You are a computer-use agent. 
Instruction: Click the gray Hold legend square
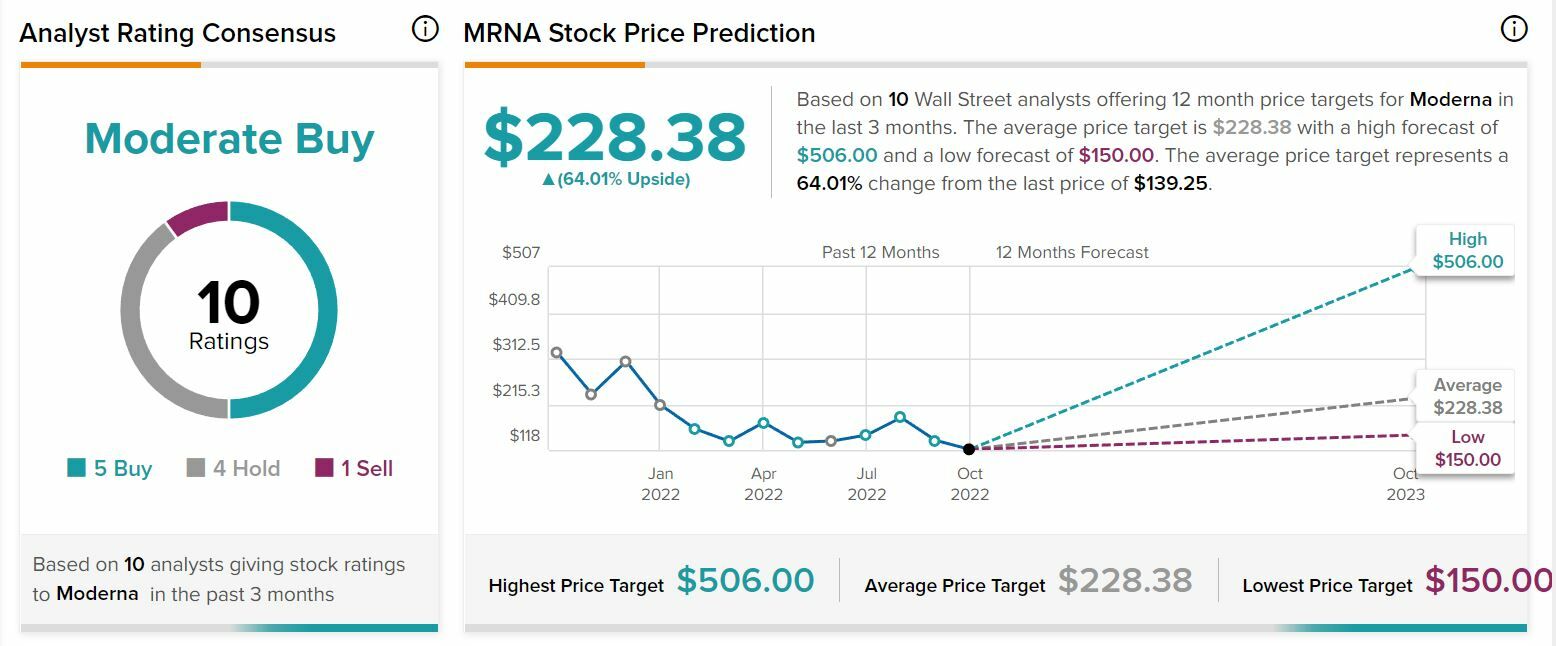pyautogui.click(x=196, y=468)
